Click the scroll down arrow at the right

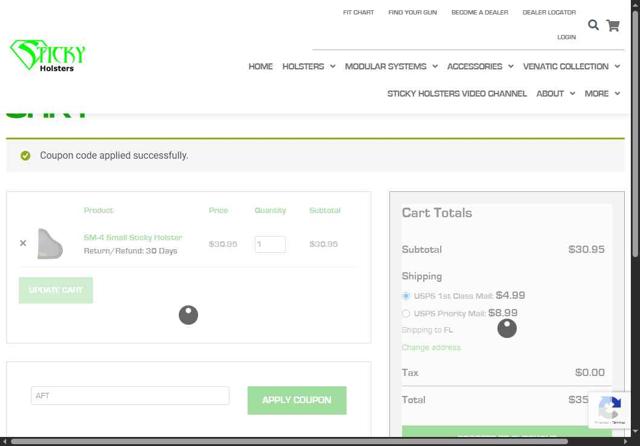[635, 431]
